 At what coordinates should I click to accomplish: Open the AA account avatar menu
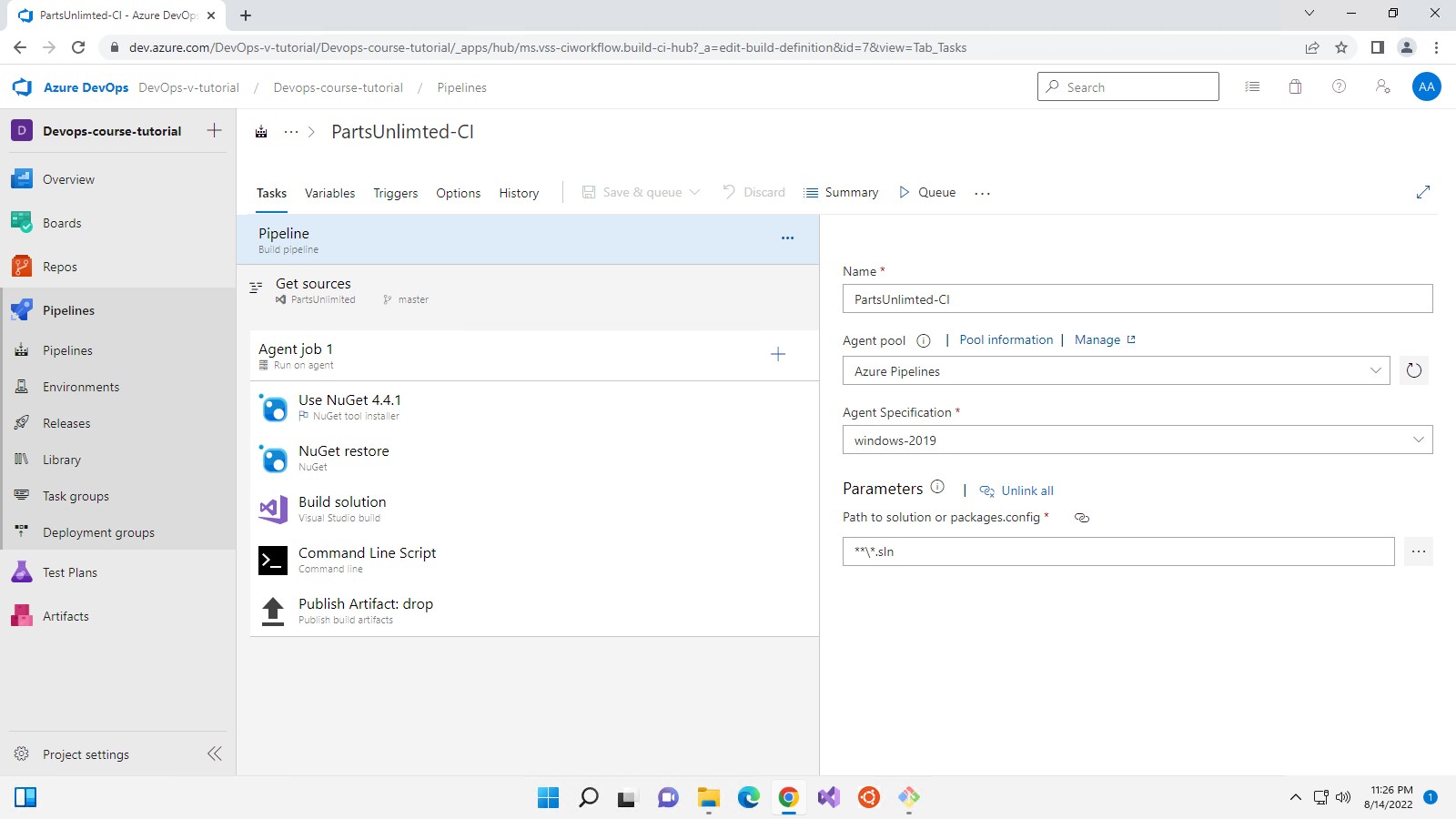pos(1427,86)
